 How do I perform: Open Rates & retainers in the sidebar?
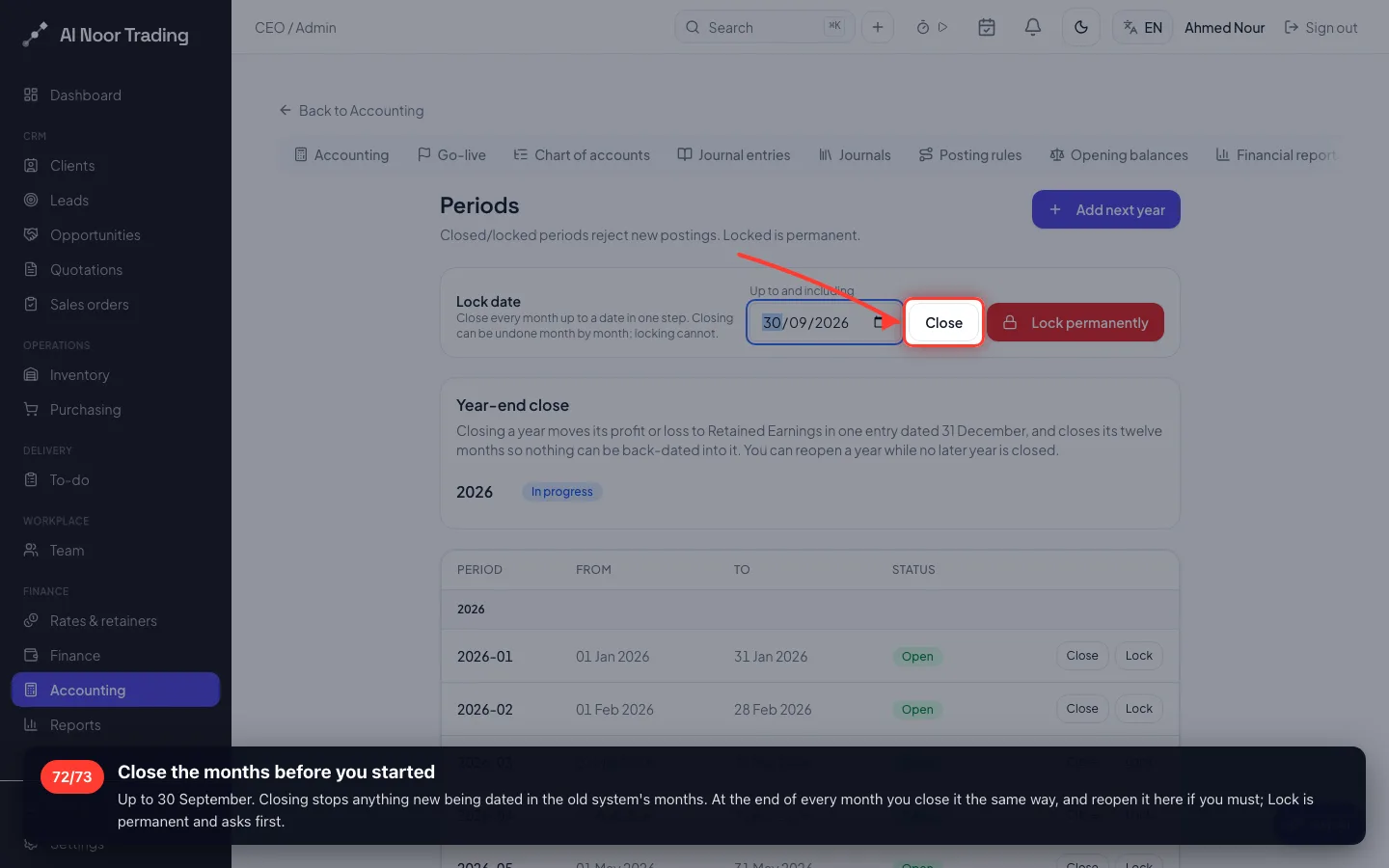click(x=116, y=621)
